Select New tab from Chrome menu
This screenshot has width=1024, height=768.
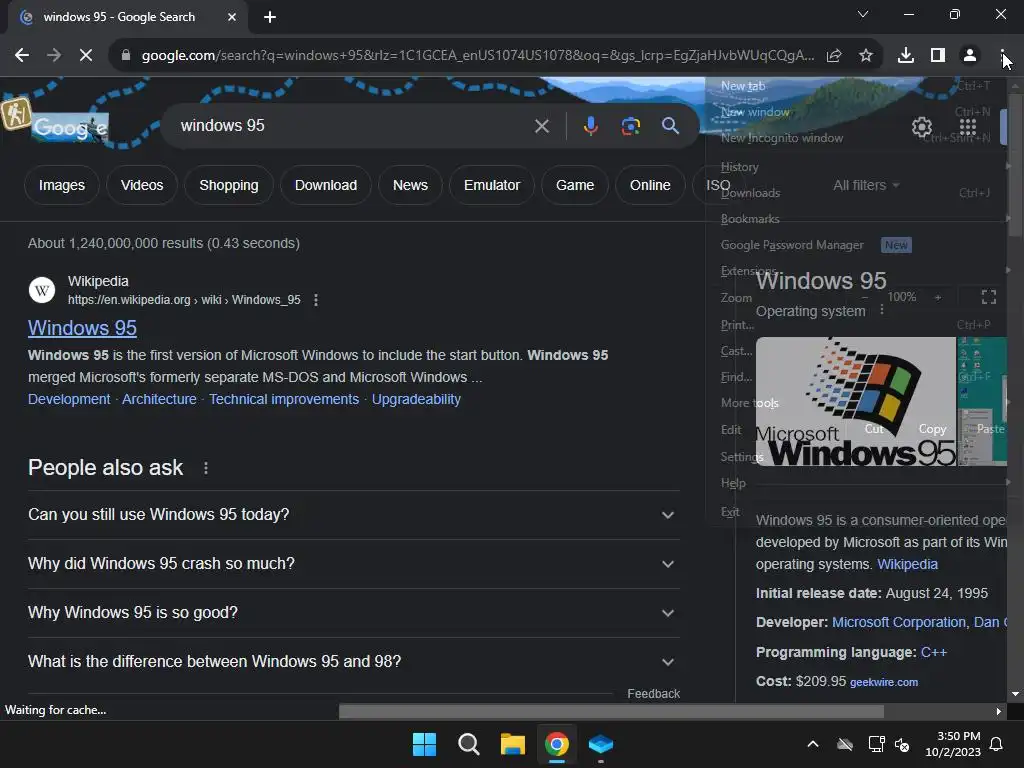[856, 86]
